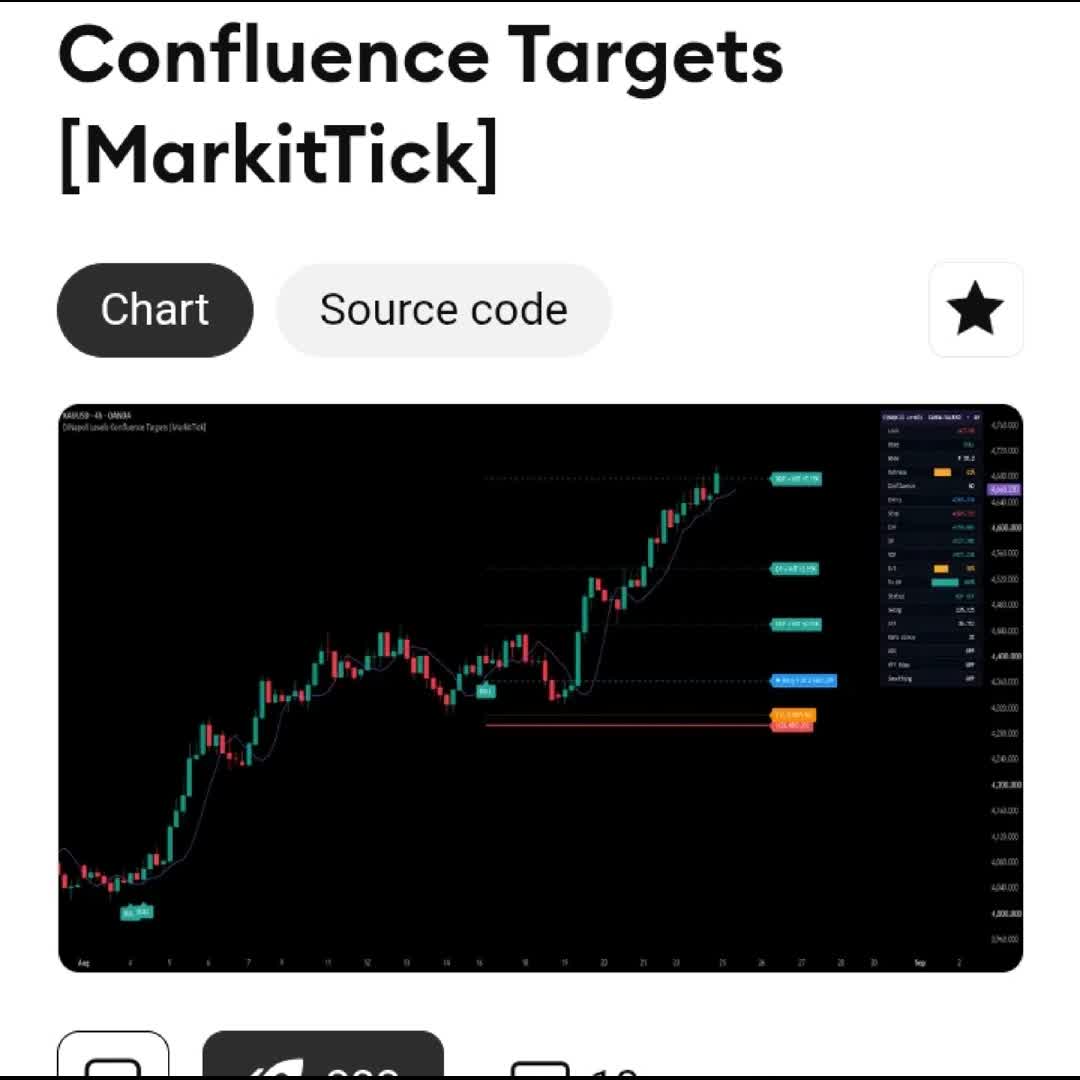
Task: Toggle the star favorite icon
Action: click(x=975, y=309)
